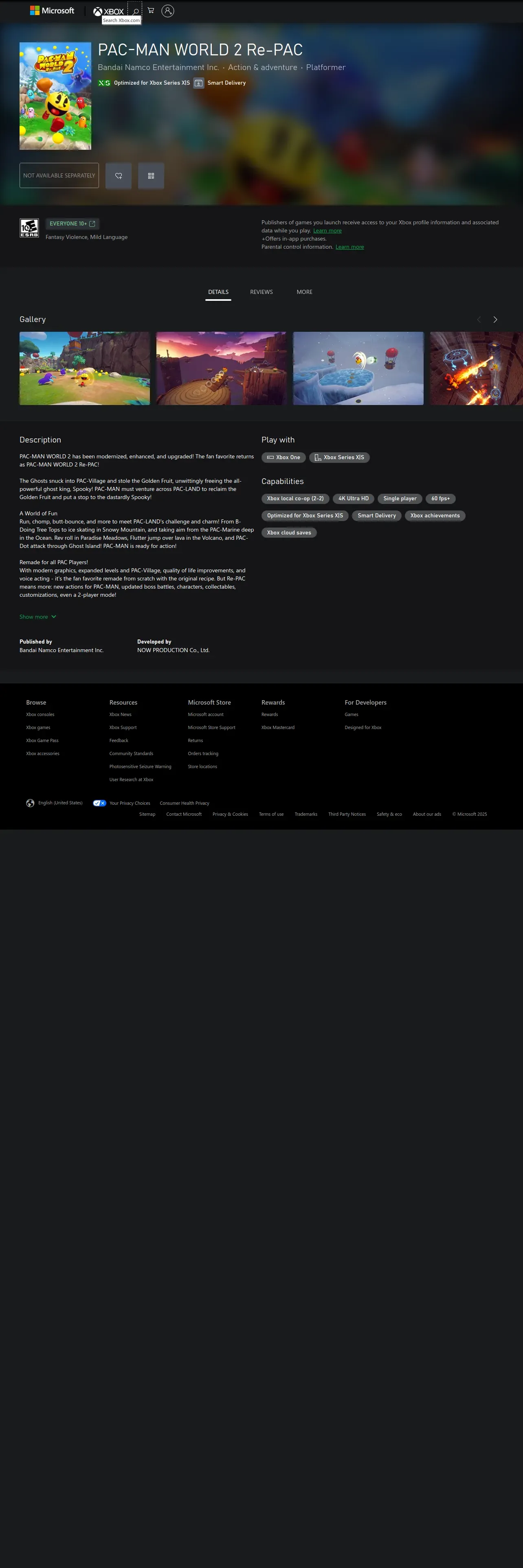Open Feedback footer link
Image resolution: width=523 pixels, height=1568 pixels.
(x=119, y=741)
